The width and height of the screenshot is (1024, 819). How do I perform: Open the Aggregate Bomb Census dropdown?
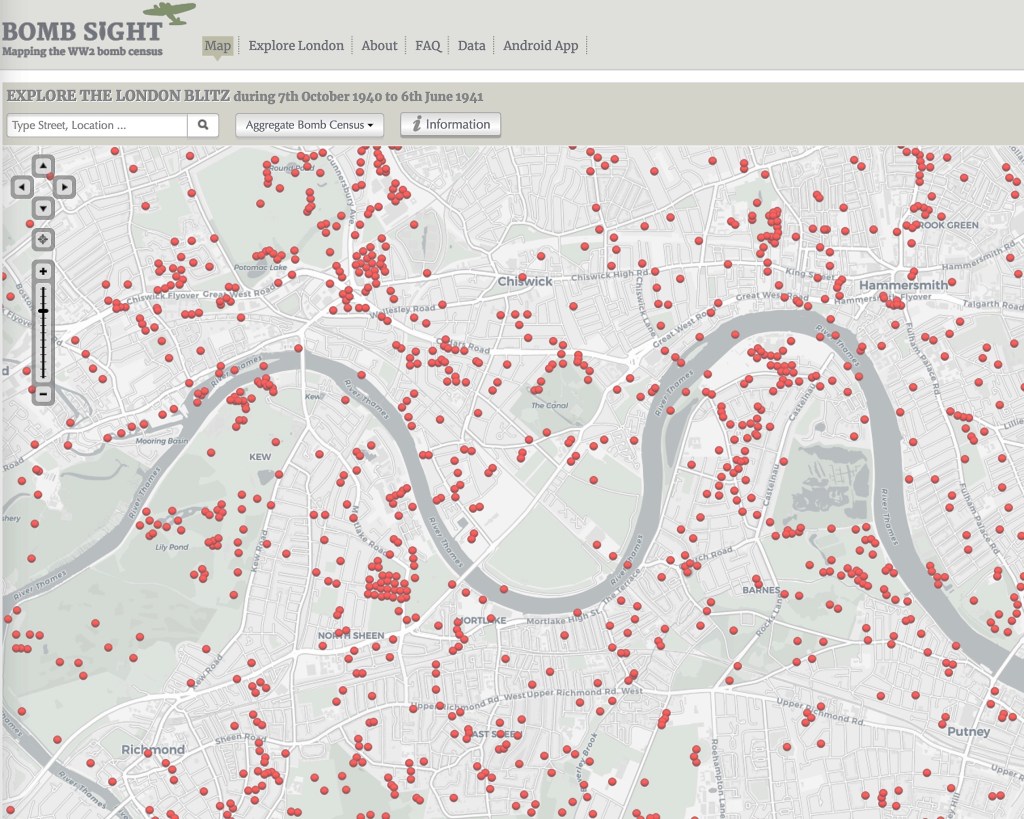coord(309,125)
